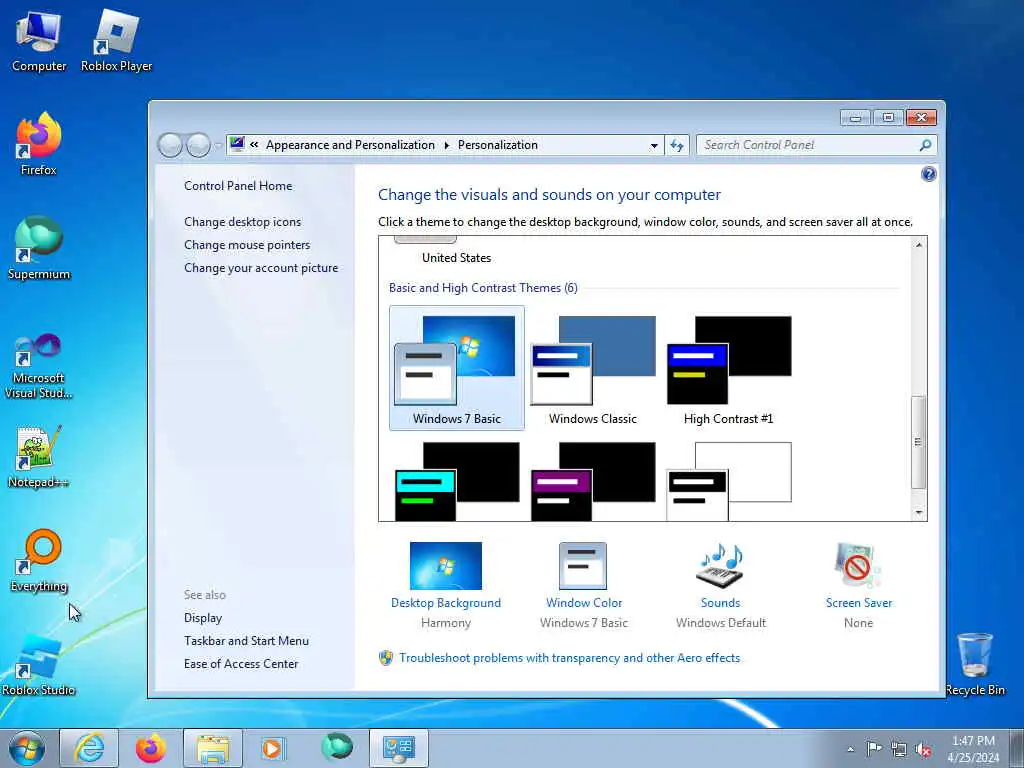Click the theme list scrollbar thumb
The width and height of the screenshot is (1024, 768).
pyautogui.click(x=918, y=441)
